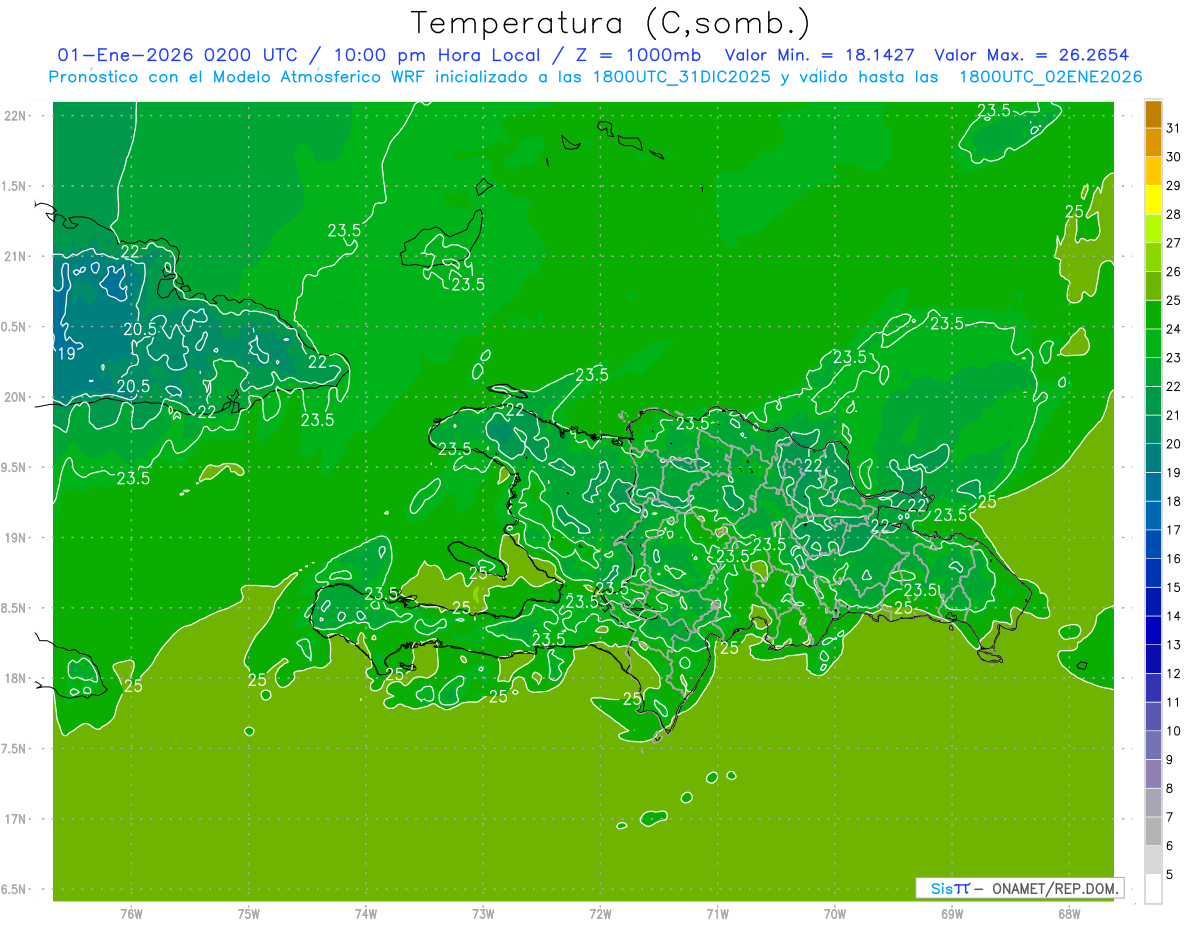This screenshot has width=1200, height=927.
Task: Click the "29" colorbar label
Action: pyautogui.click(x=1174, y=185)
